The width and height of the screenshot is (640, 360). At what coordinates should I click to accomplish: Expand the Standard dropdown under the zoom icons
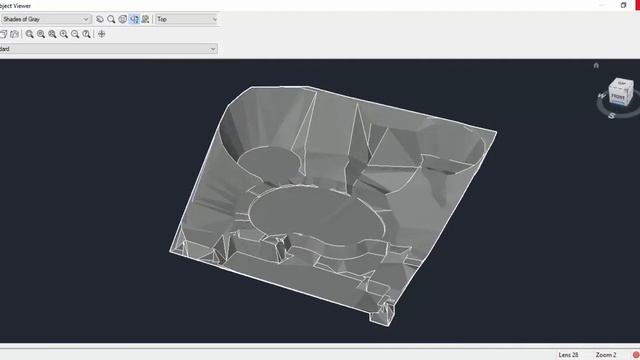(x=108, y=49)
